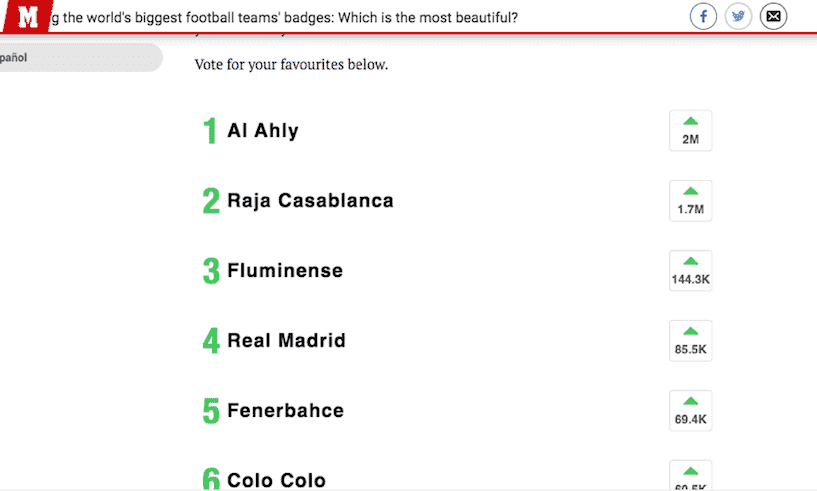
Task: Select the Real Madrid team name
Action: [x=286, y=341]
